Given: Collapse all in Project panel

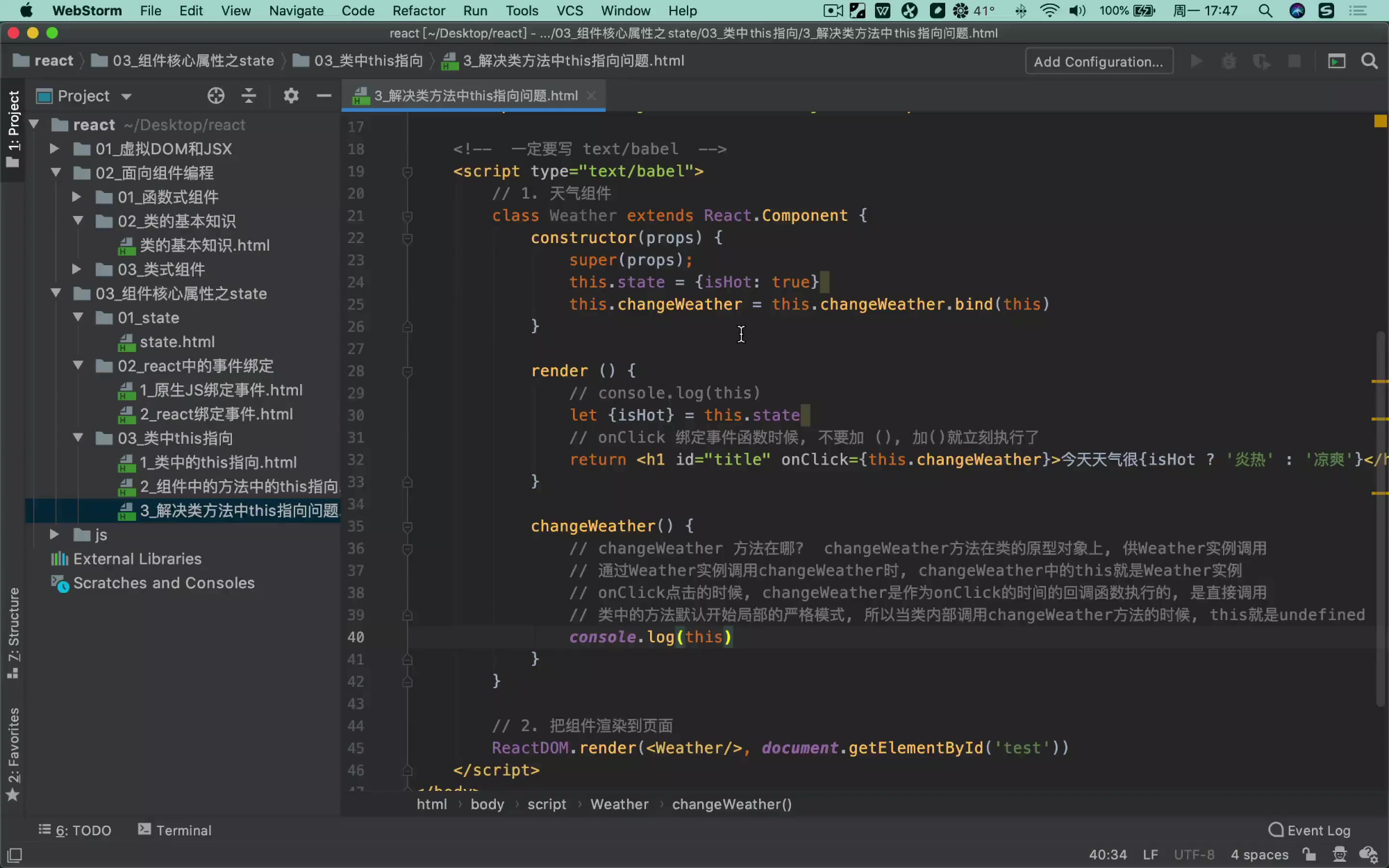Looking at the screenshot, I should tap(249, 96).
